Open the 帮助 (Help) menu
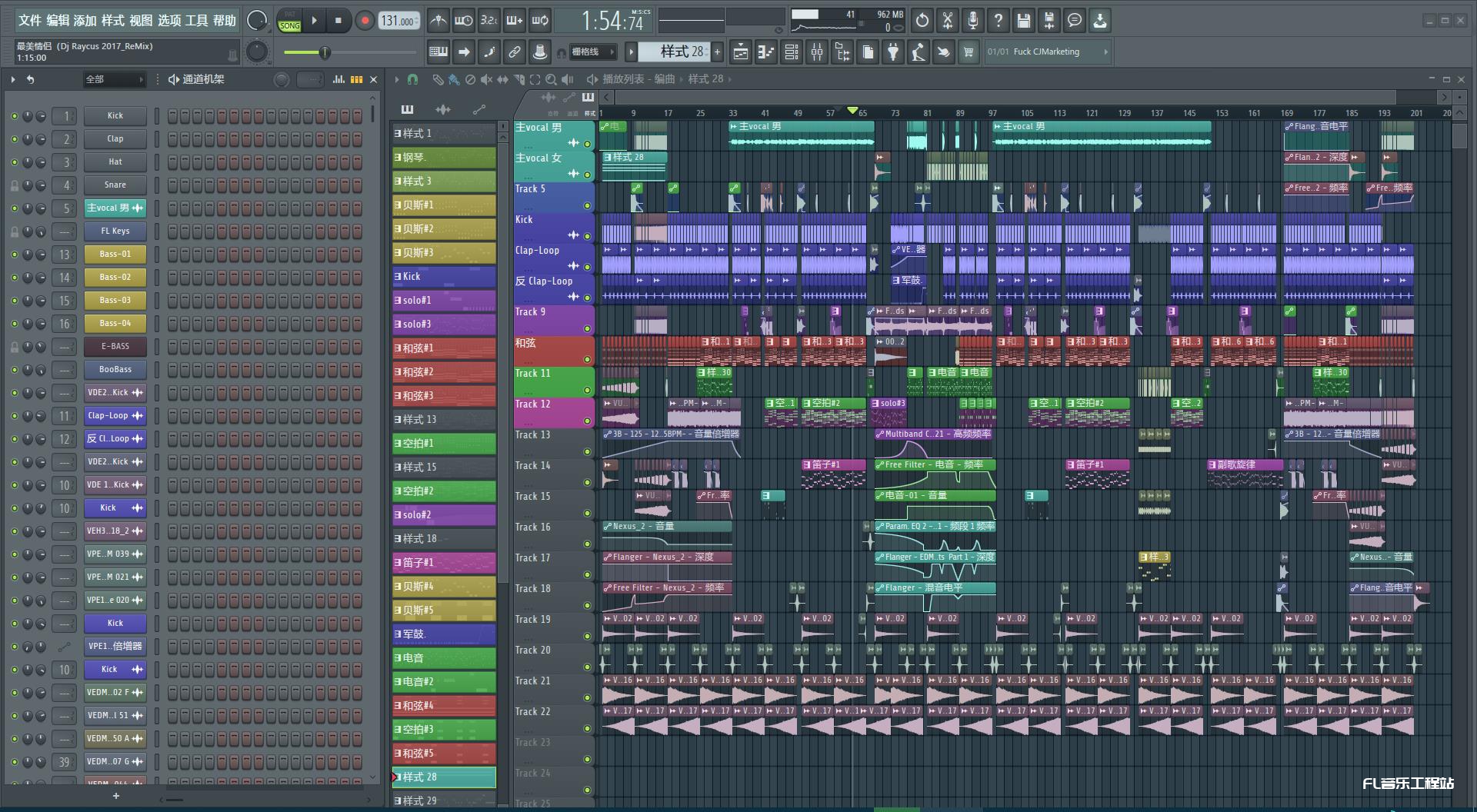The height and width of the screenshot is (812, 1477). coord(225,21)
